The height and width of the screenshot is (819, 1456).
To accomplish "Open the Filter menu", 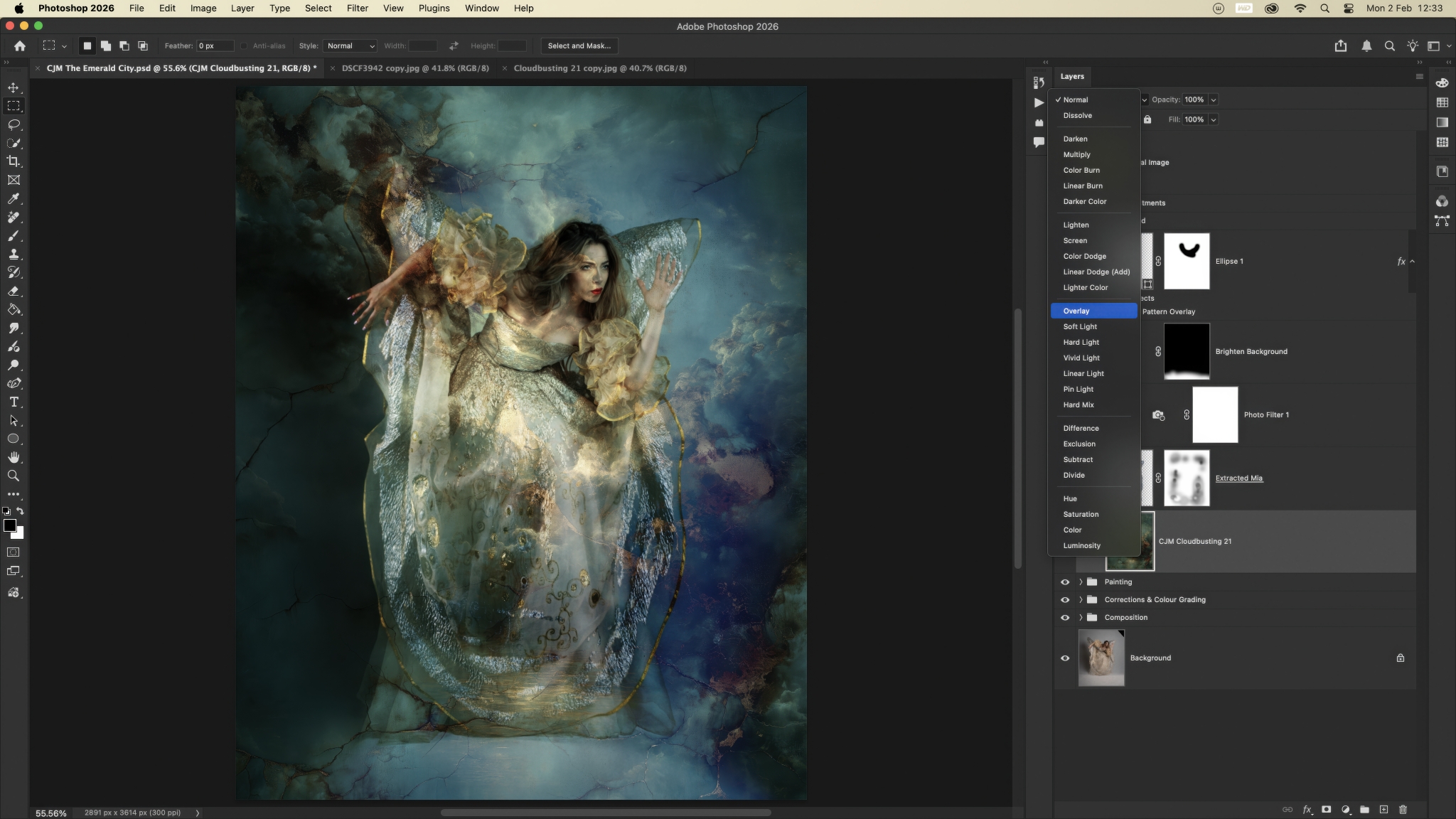I will [x=357, y=8].
